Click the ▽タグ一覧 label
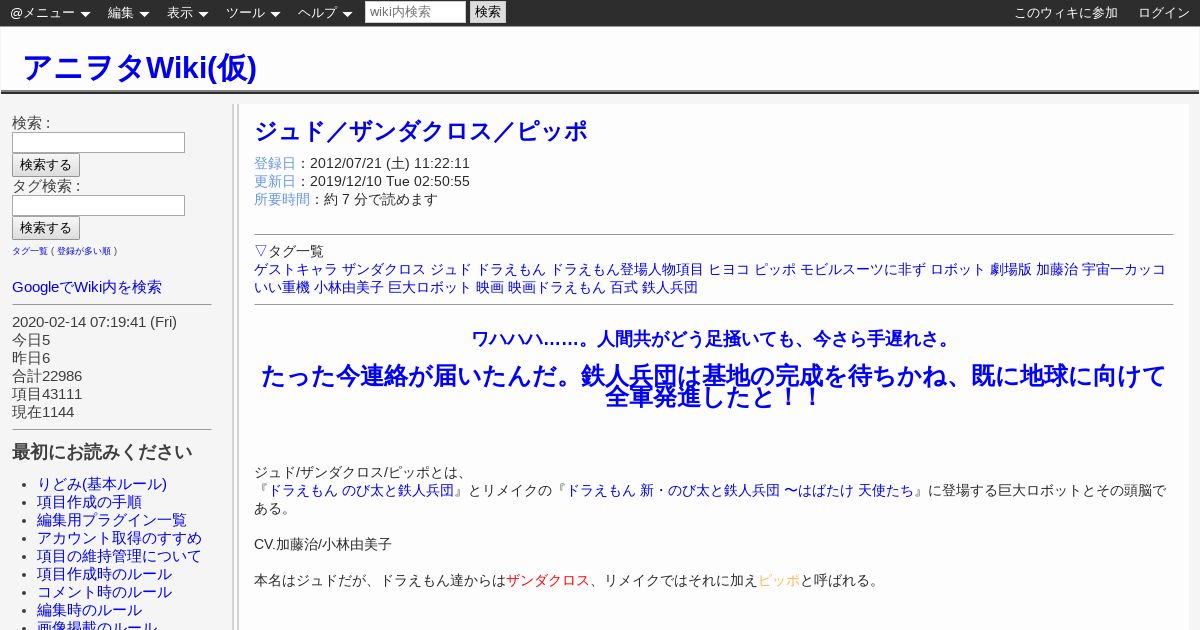Screen dimensions: 1200x630 pyautogui.click(x=289, y=251)
